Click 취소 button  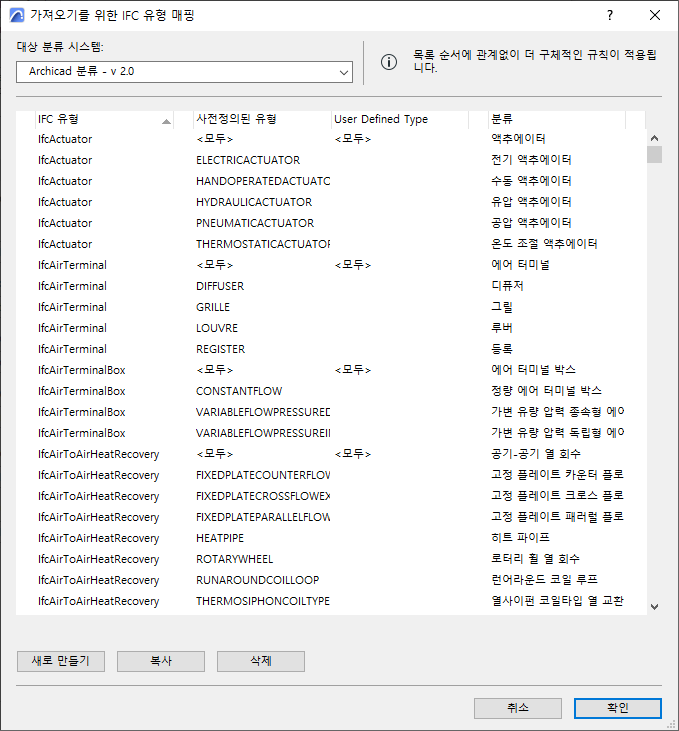[x=518, y=708]
